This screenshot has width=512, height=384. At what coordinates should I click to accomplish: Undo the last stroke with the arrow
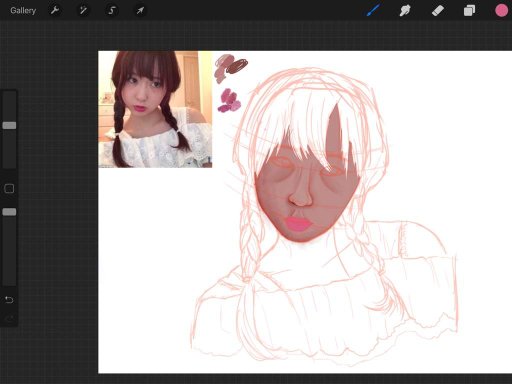tap(9, 300)
